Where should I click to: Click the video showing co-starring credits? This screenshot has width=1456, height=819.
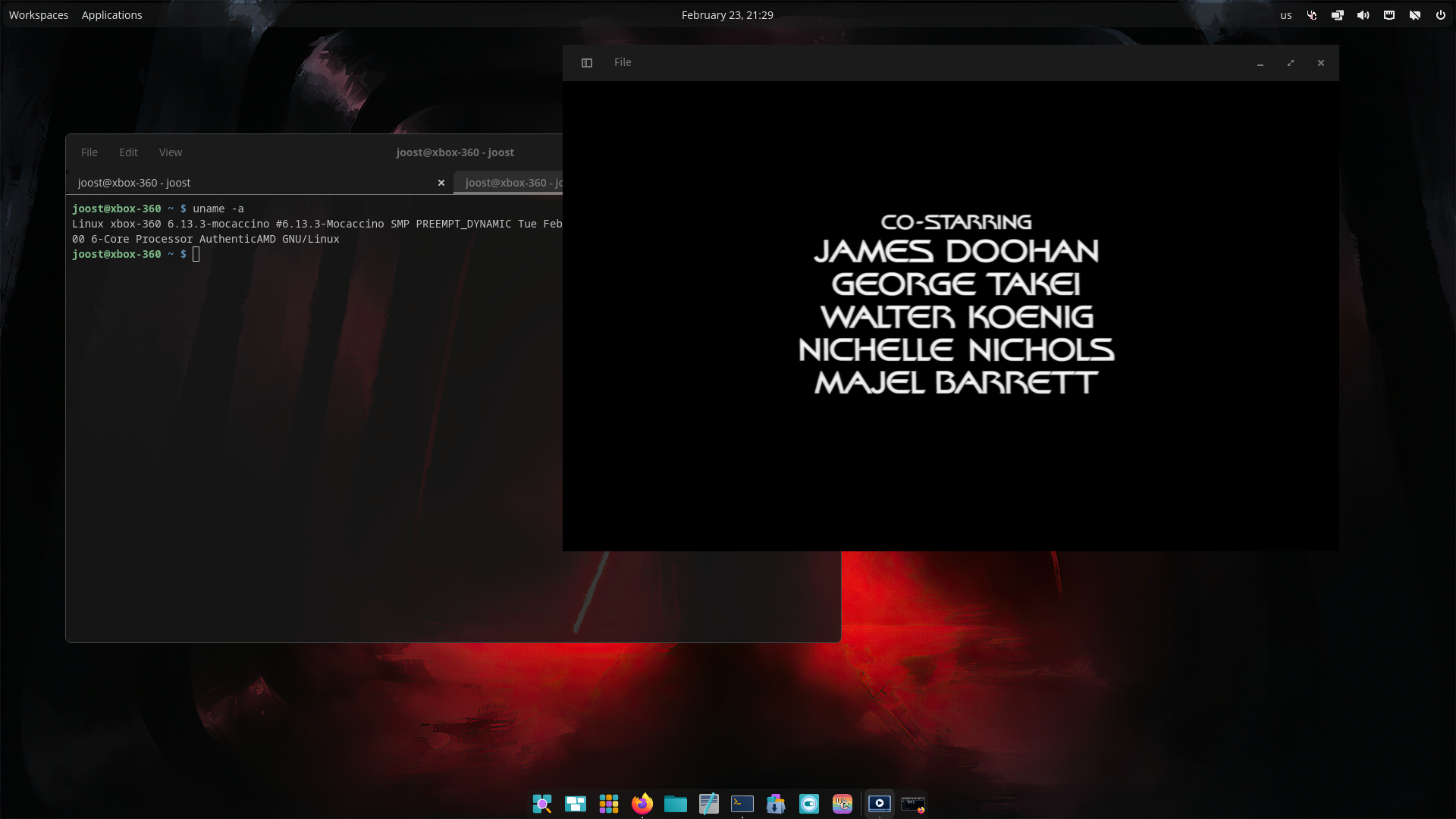tap(951, 316)
